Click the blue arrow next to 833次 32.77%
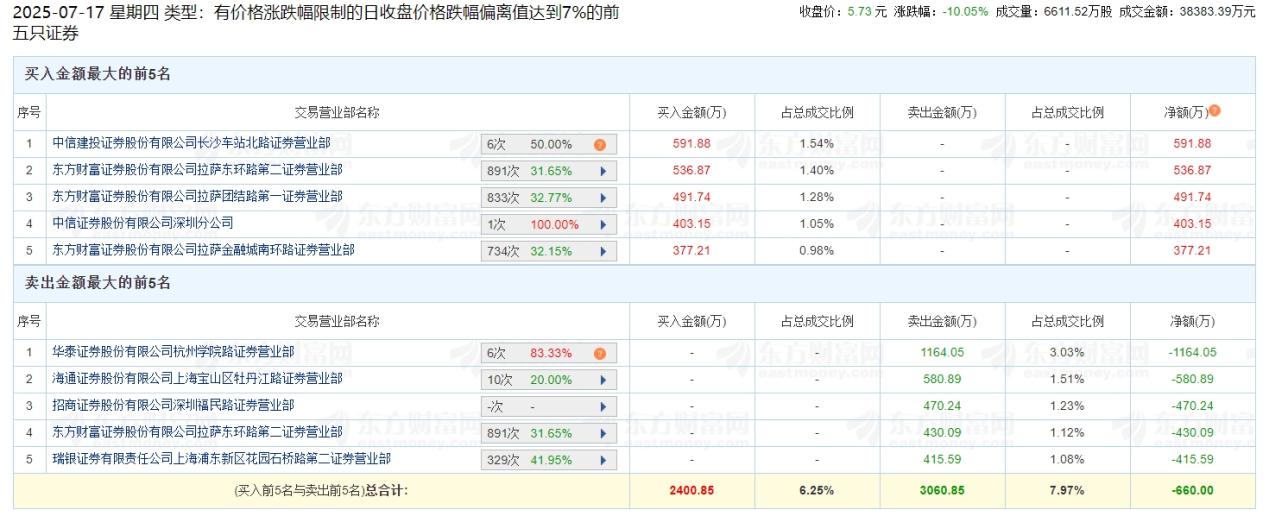Viewport: 1269px width, 516px height. pyautogui.click(x=603, y=198)
